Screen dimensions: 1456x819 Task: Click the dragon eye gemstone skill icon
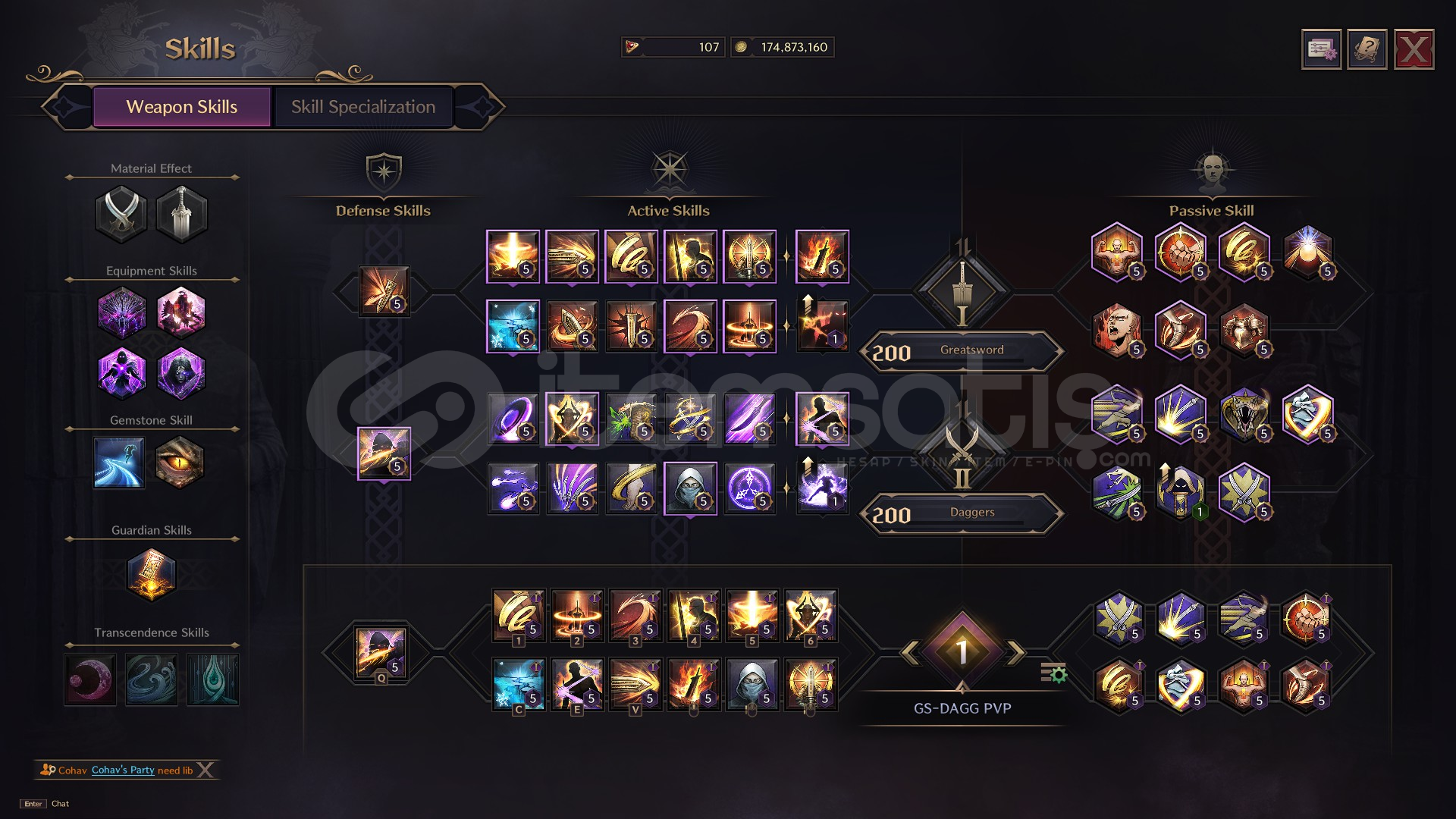tap(180, 462)
